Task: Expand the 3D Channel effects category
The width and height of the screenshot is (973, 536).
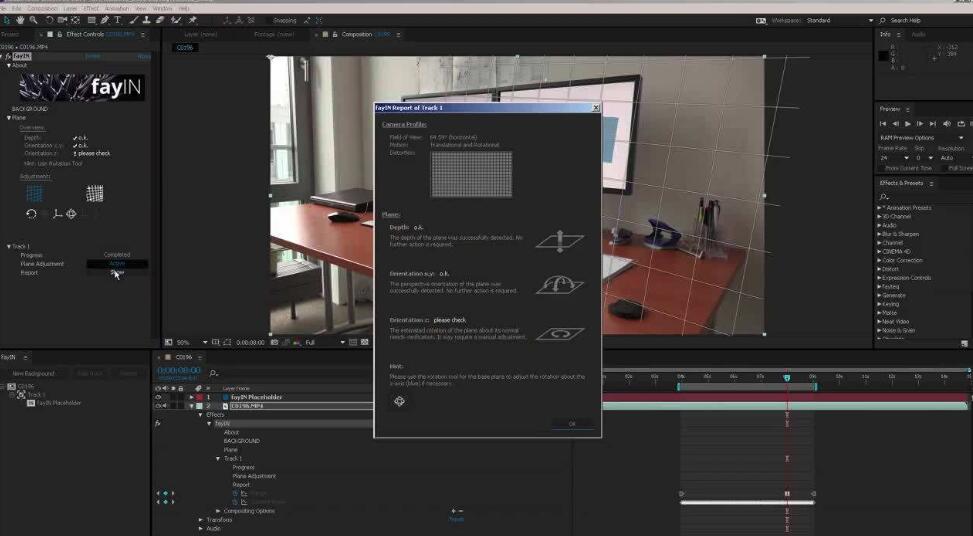Action: [x=879, y=217]
